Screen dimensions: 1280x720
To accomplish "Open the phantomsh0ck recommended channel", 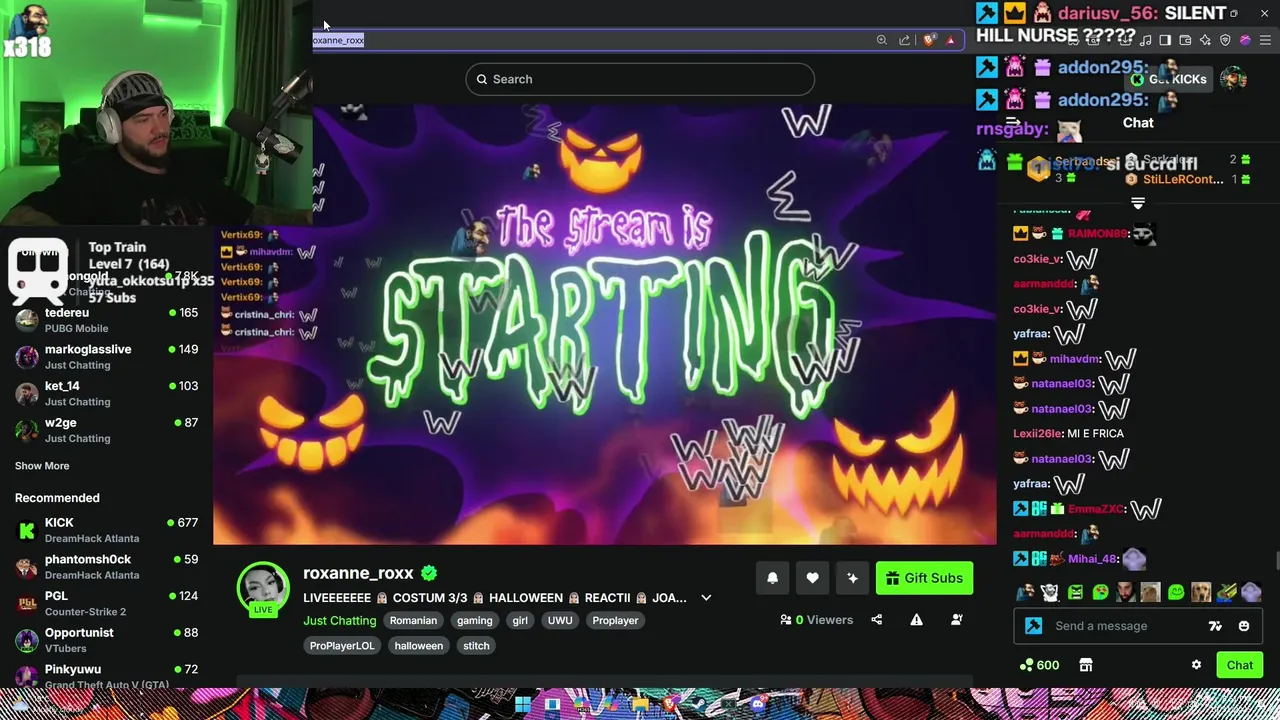I will (106, 567).
